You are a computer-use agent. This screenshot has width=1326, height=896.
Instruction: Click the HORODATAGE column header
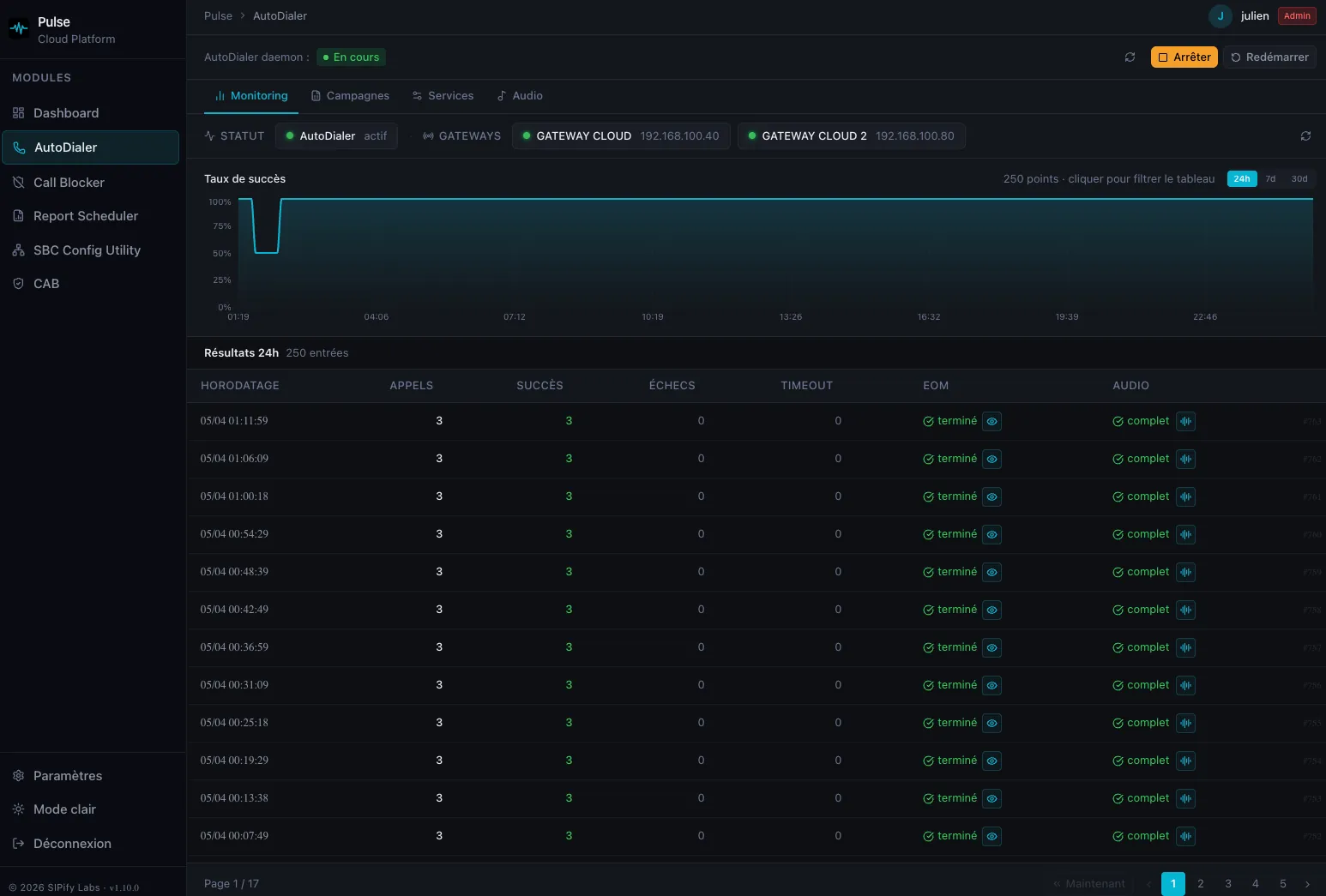pyautogui.click(x=240, y=386)
